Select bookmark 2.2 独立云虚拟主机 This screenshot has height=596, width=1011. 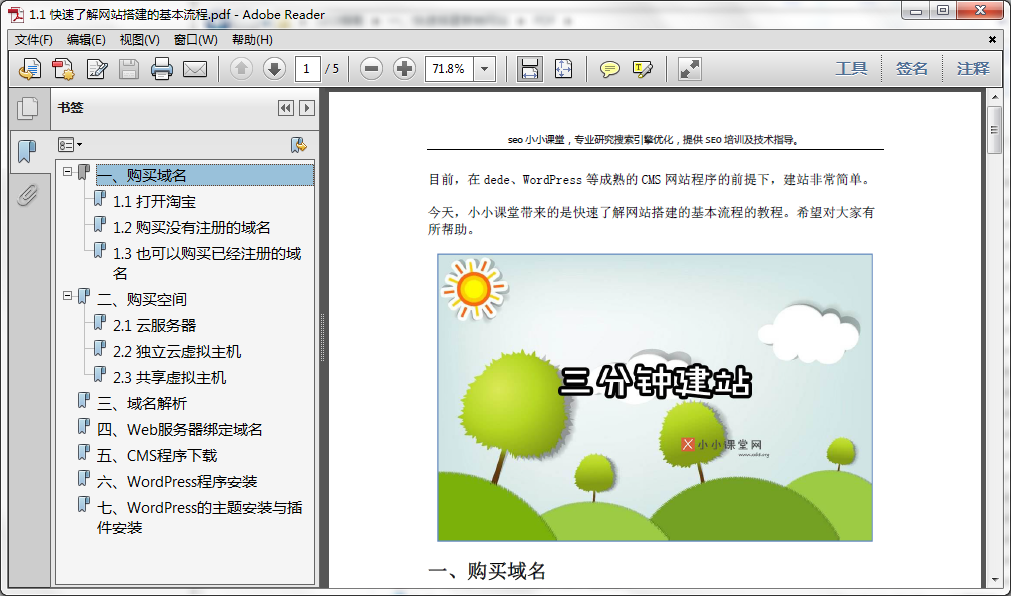(x=177, y=352)
